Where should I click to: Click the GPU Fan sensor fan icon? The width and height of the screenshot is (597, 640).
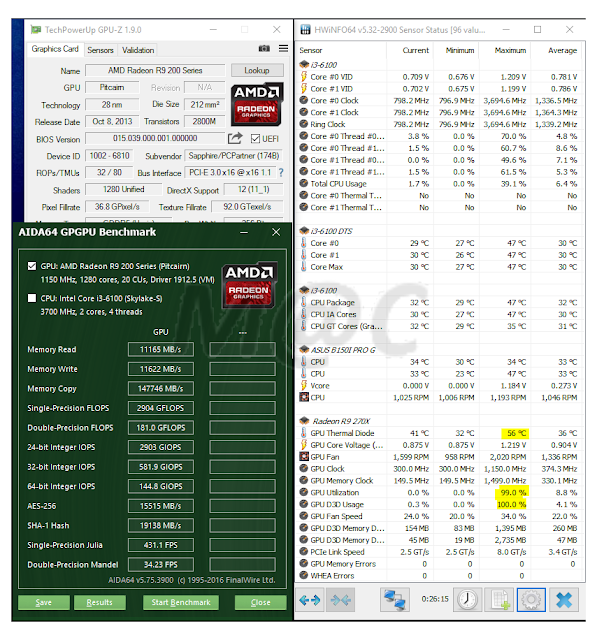click(x=304, y=457)
